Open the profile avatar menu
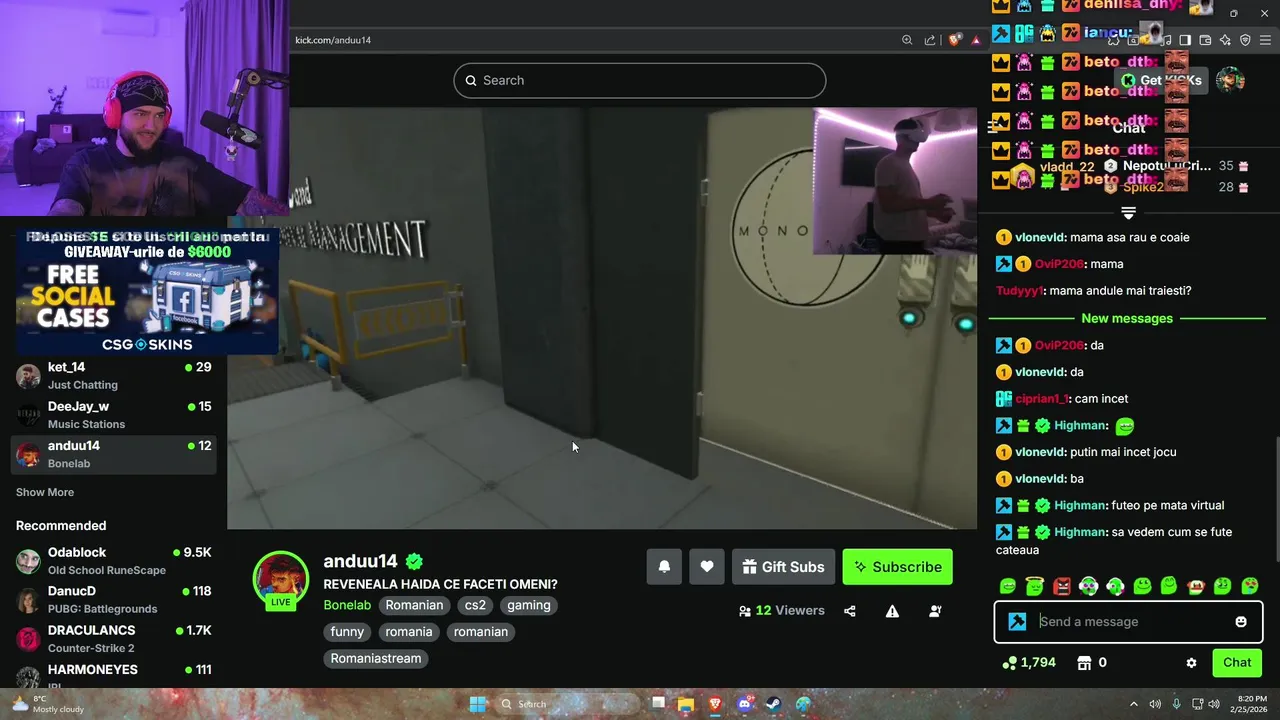The height and width of the screenshot is (720, 1280). coord(1230,80)
